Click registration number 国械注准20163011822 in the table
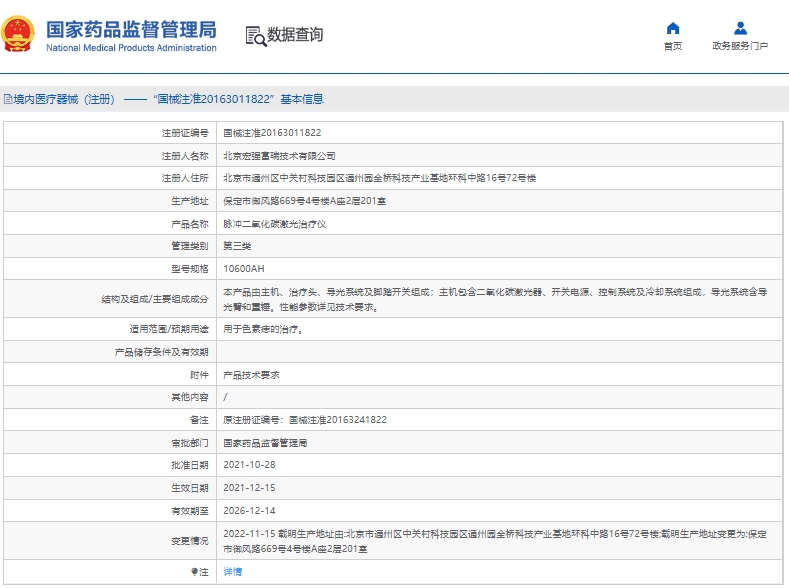The height and width of the screenshot is (588, 789). pyautogui.click(x=271, y=132)
